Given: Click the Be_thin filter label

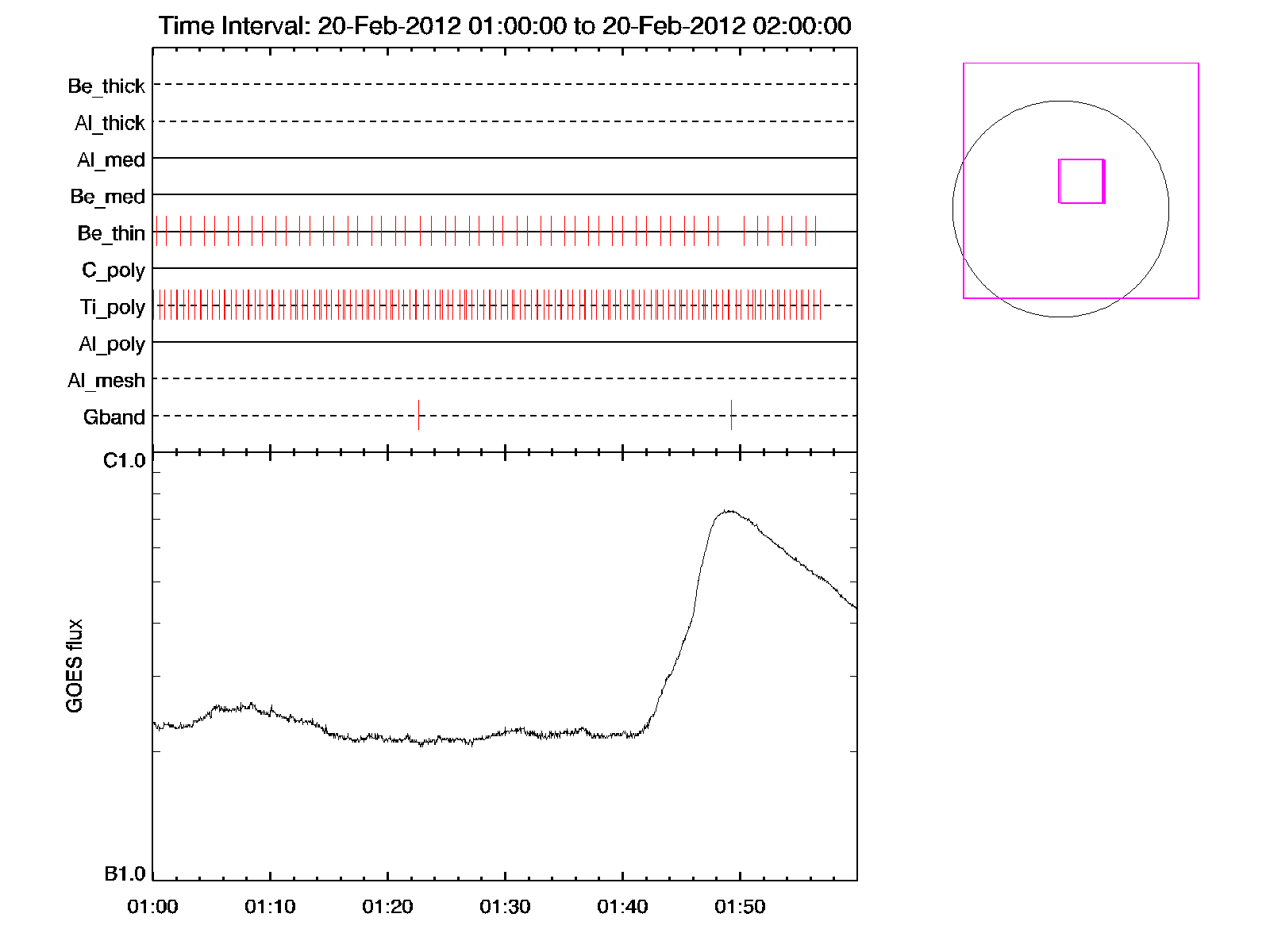Looking at the screenshot, I should pos(111,233).
